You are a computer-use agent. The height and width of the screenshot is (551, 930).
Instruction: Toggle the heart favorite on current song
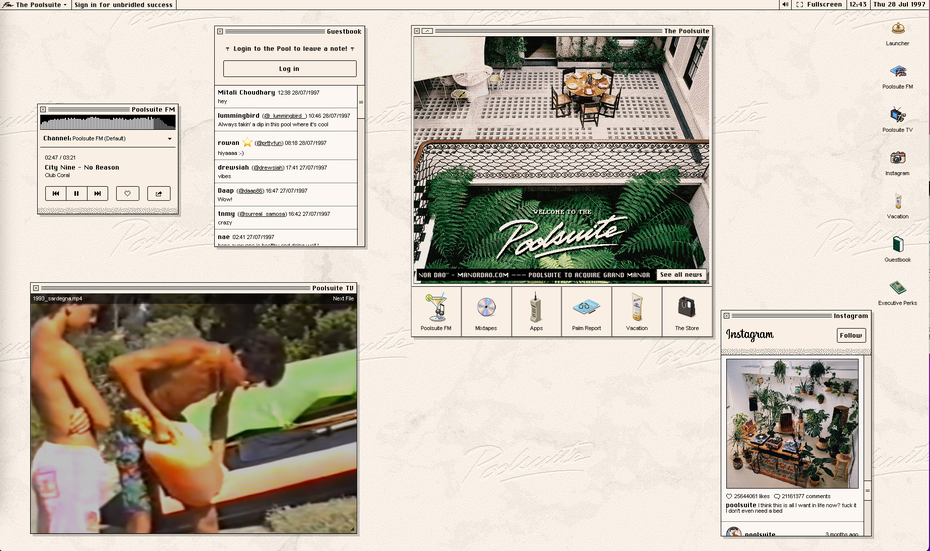coord(127,193)
